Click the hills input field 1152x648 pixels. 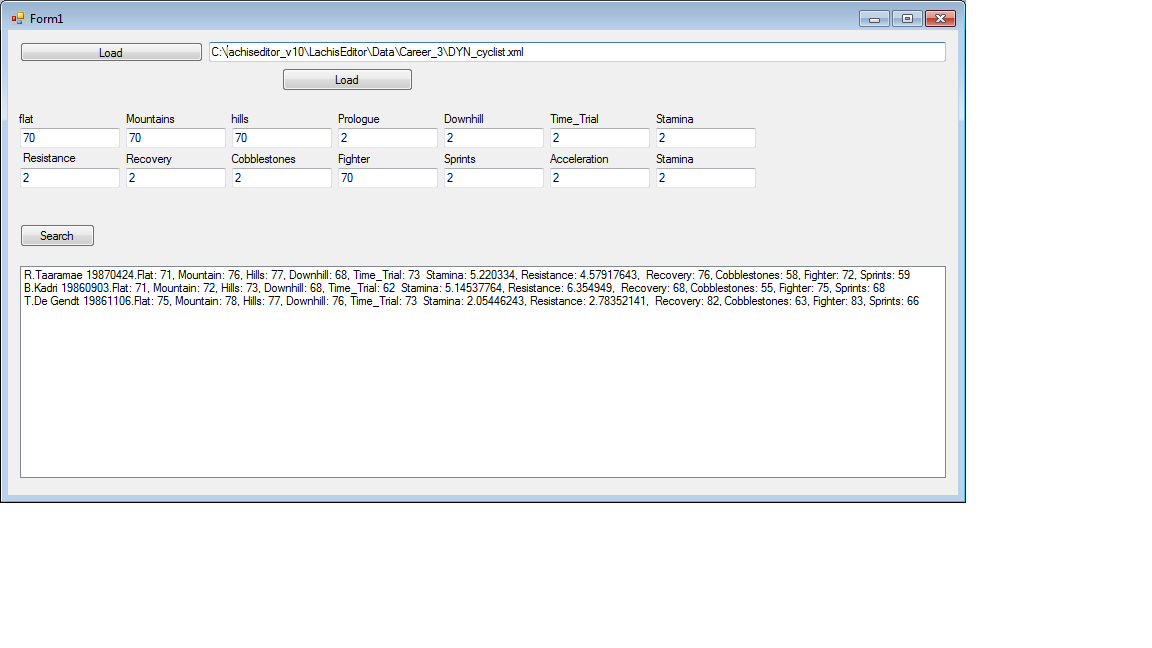point(281,138)
